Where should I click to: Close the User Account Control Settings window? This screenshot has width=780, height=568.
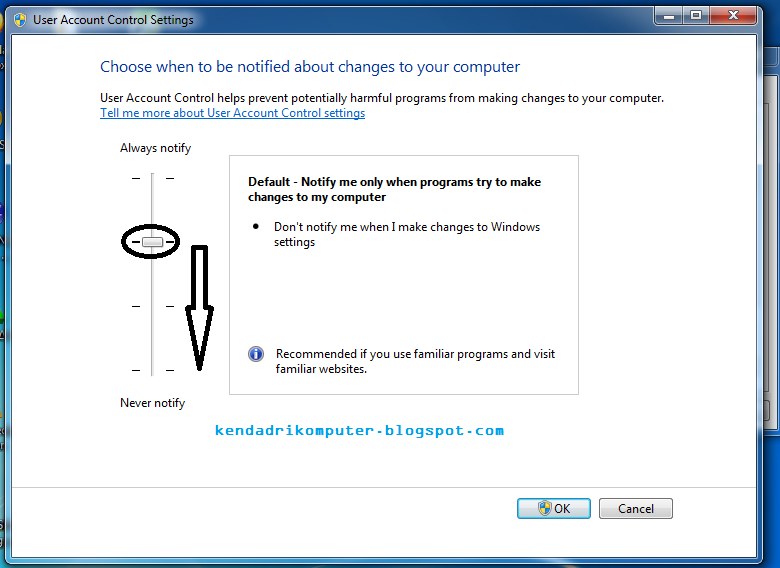pos(733,16)
